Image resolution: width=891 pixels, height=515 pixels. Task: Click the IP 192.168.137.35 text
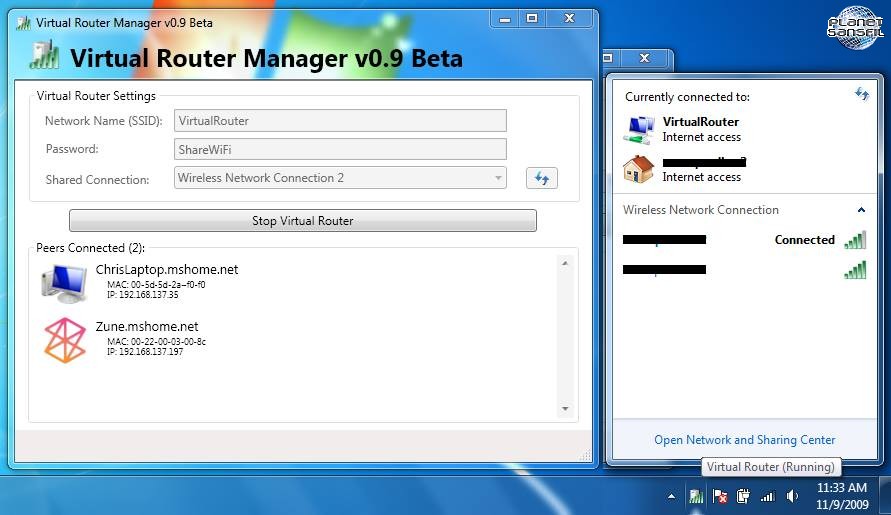[x=143, y=294]
